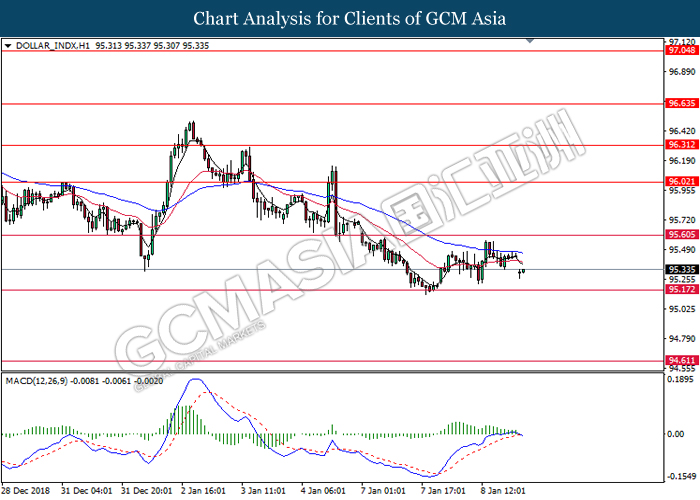This screenshot has height=500, width=700.
Task: Select the '2 Jan 16:01' time axis label
Action: (x=206, y=492)
